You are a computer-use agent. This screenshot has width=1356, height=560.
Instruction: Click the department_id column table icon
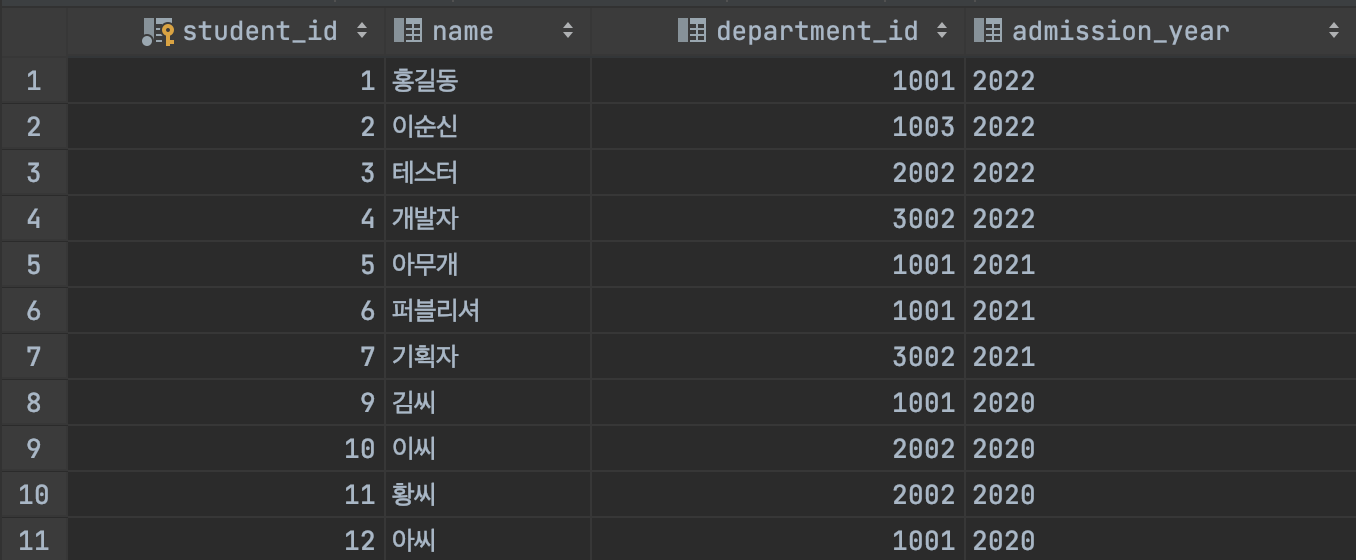(x=692, y=31)
